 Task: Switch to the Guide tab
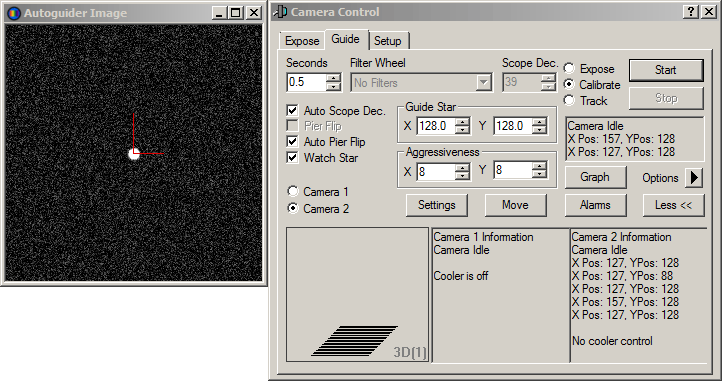pyautogui.click(x=345, y=39)
